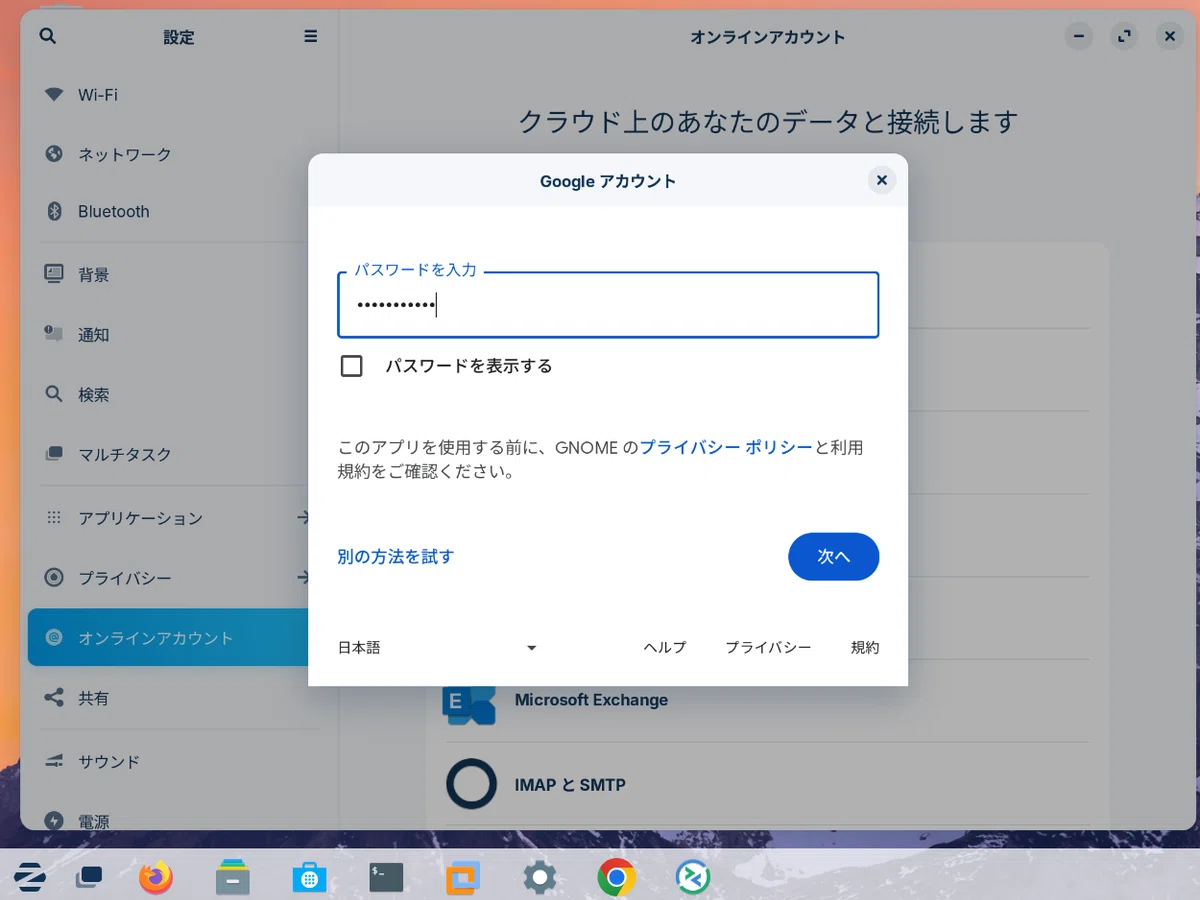Click the ヘルプ footer link
The image size is (1200, 900).
[x=665, y=648]
